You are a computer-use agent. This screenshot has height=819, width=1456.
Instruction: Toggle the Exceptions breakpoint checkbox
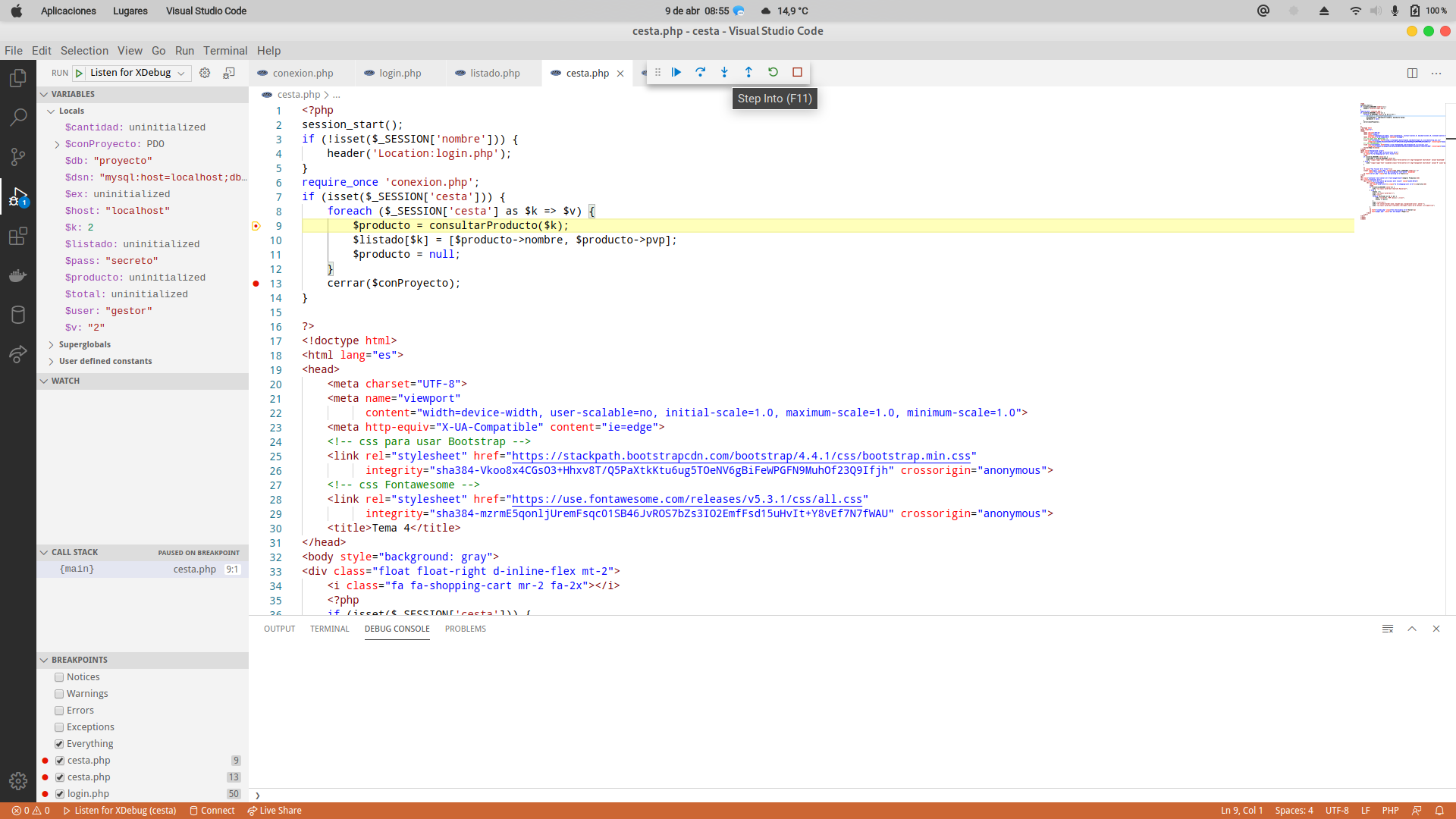click(59, 727)
